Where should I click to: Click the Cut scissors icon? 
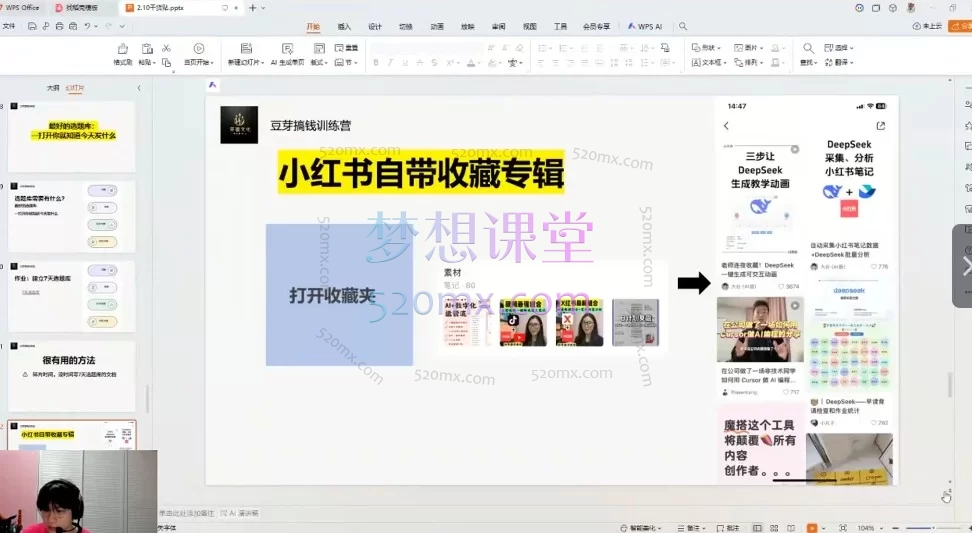(166, 48)
